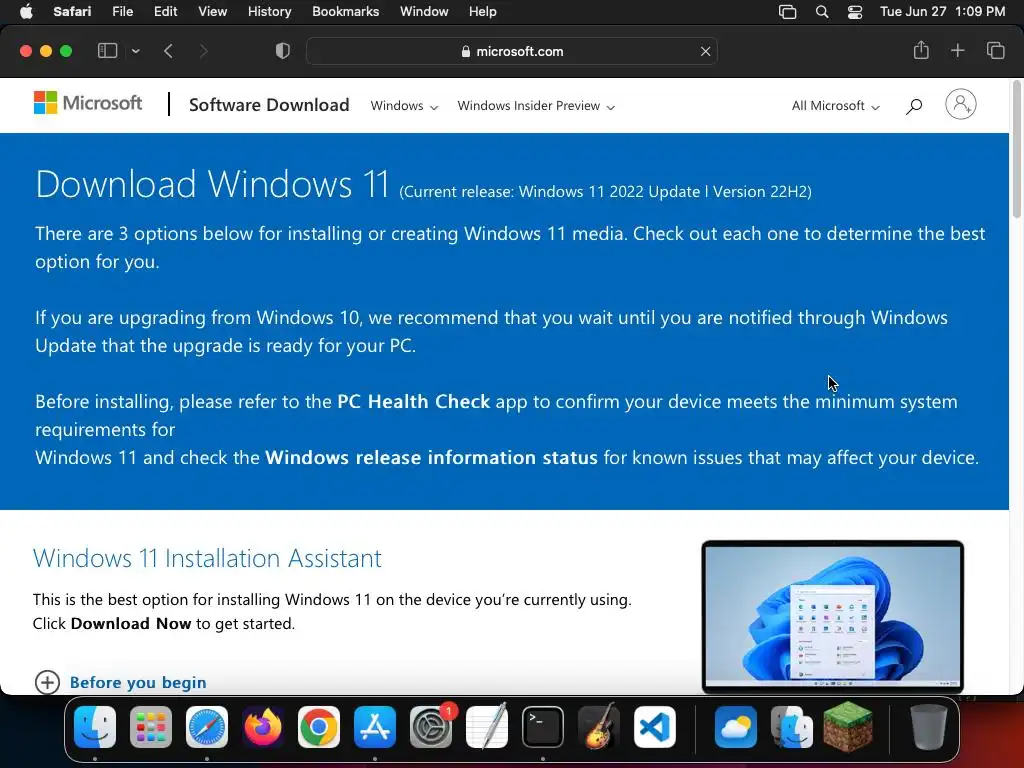This screenshot has height=768, width=1024.
Task: Click the Windows 11 Installation Assistant heading
Action: [207, 558]
